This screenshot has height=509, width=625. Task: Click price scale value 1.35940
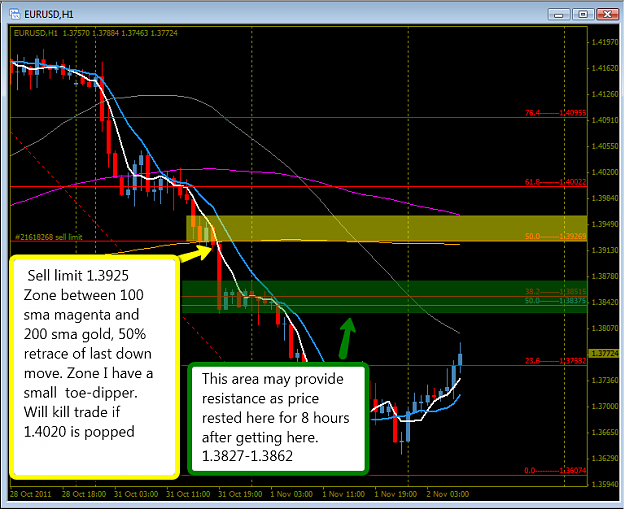coord(605,484)
